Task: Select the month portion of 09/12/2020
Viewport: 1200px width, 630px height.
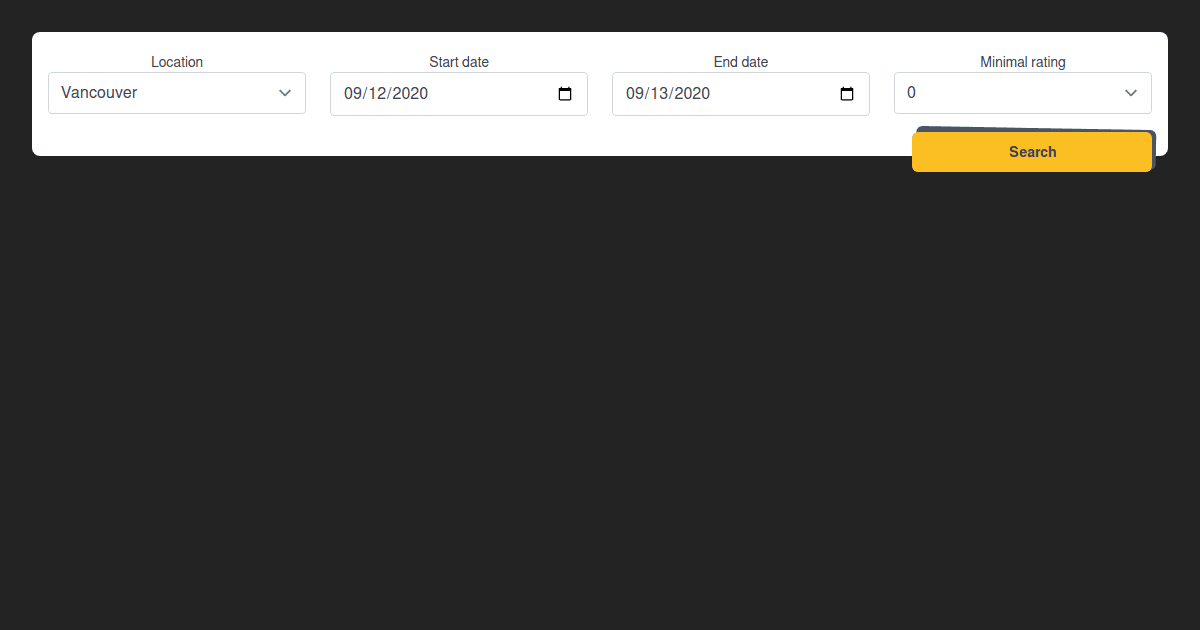Action: click(355, 93)
